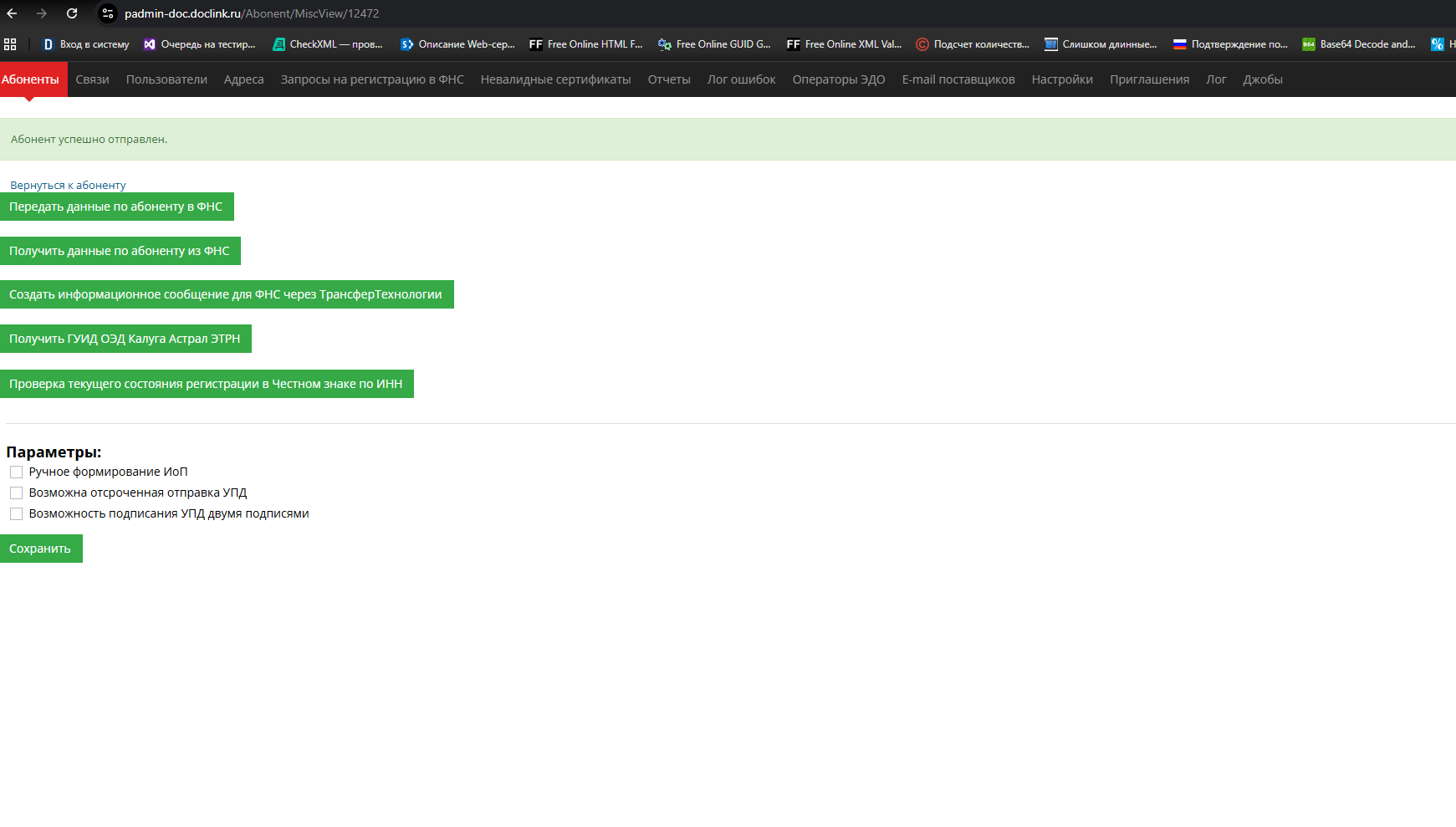This screenshot has width=1456, height=827.
Task: Go back using the browser back arrow
Action: click(12, 13)
